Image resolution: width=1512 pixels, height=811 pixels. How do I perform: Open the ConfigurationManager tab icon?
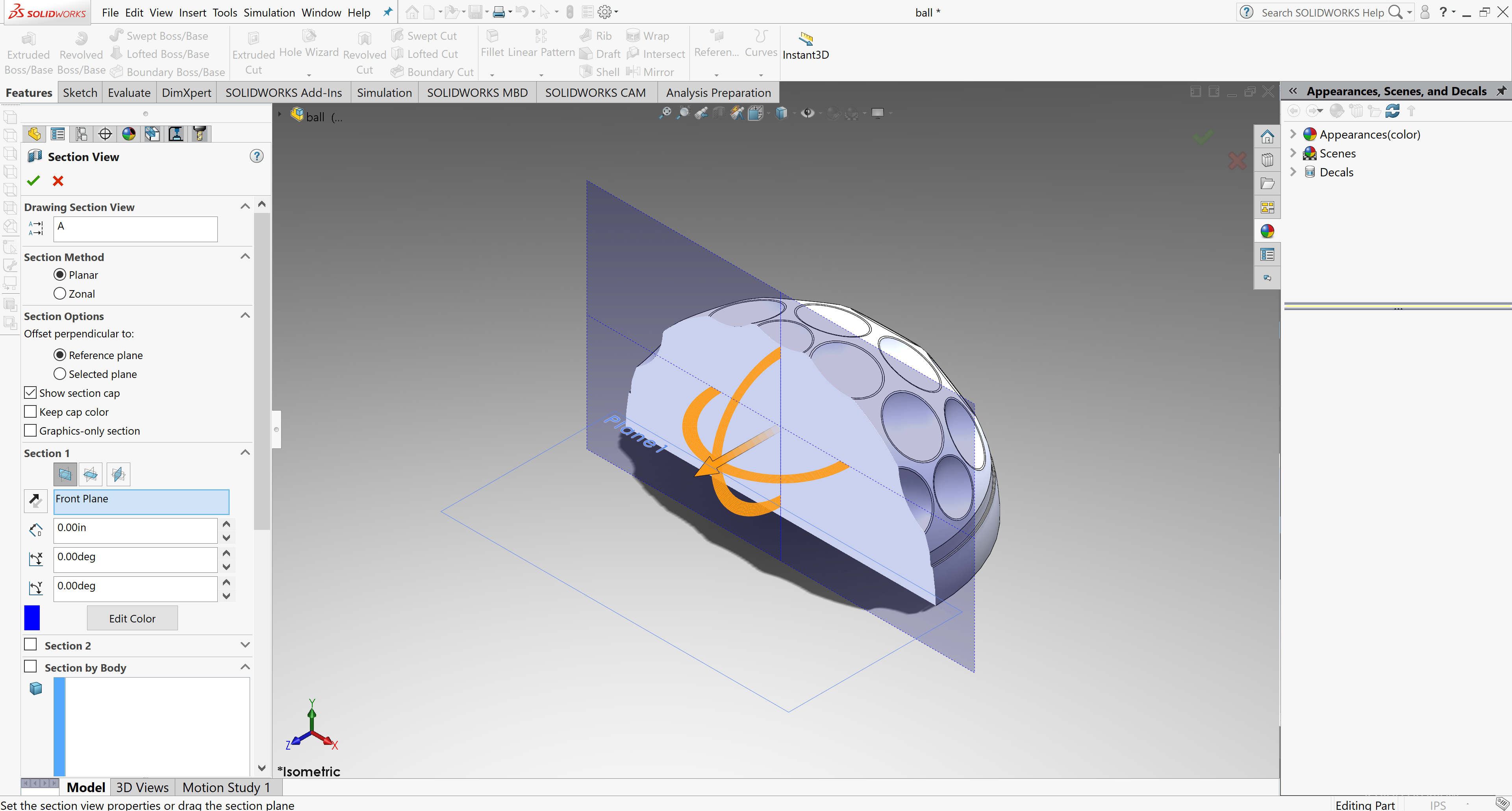pos(81,134)
